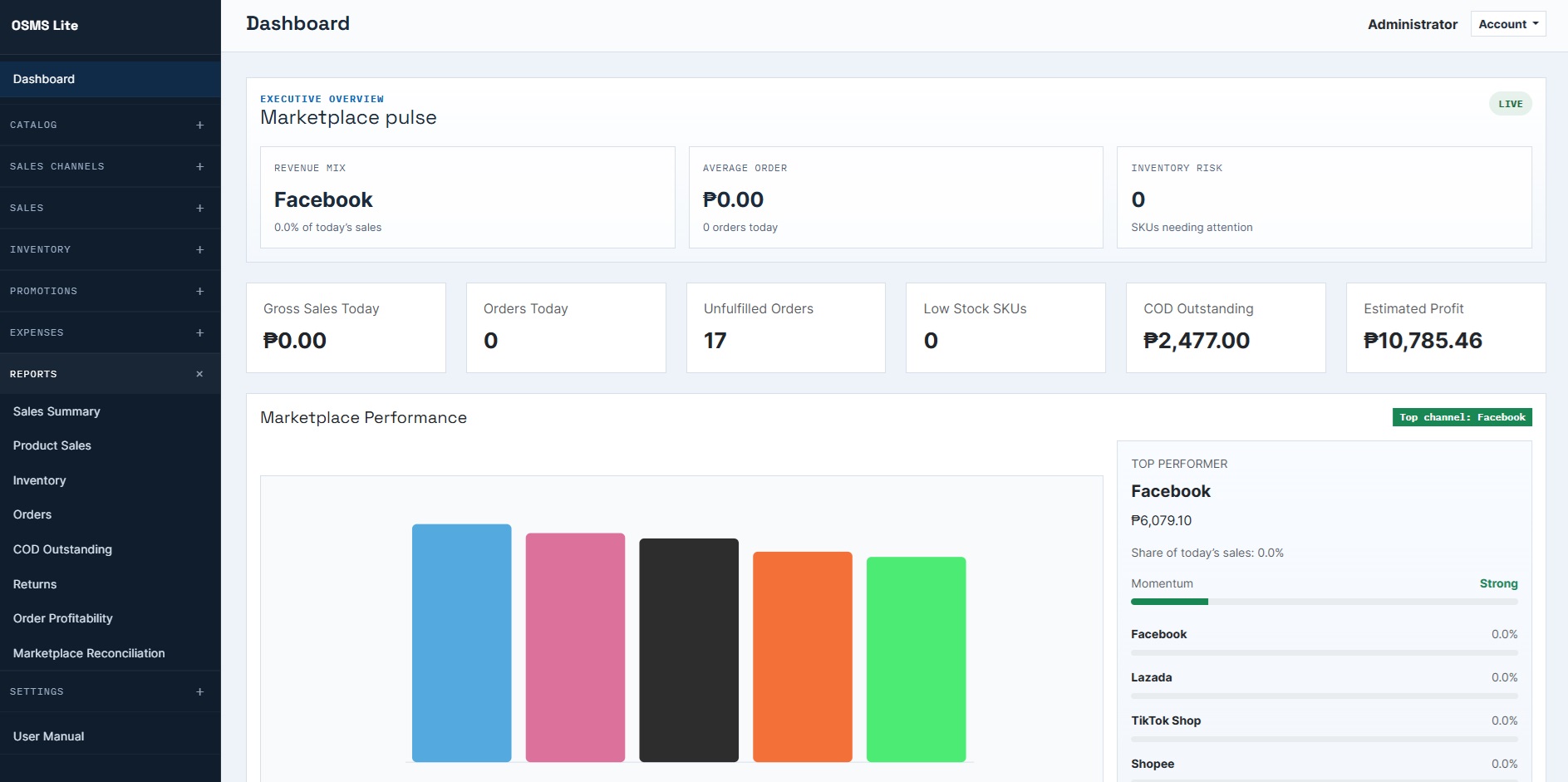Click the 'EXECUTIVE OVERVIEW' label
1568x782 pixels.
pyautogui.click(x=322, y=99)
